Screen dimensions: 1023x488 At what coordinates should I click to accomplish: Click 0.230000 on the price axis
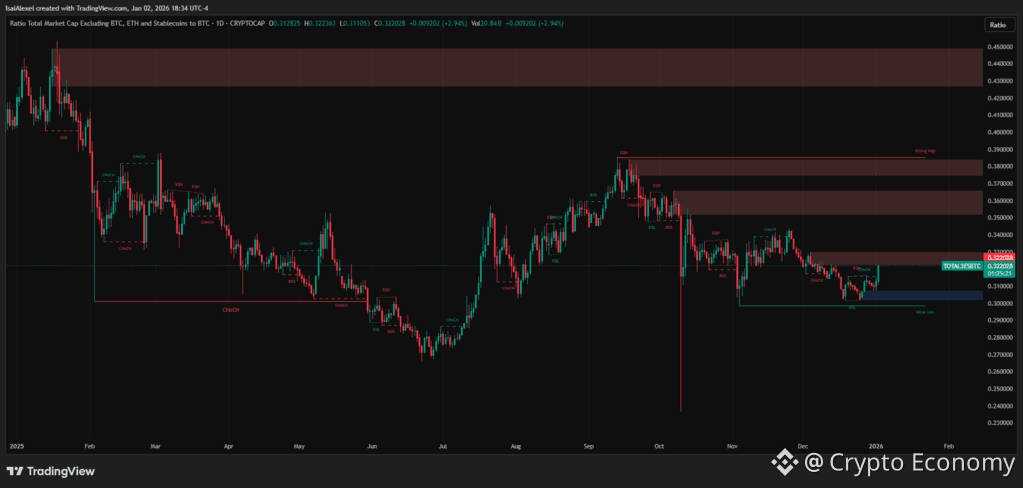pos(1000,423)
